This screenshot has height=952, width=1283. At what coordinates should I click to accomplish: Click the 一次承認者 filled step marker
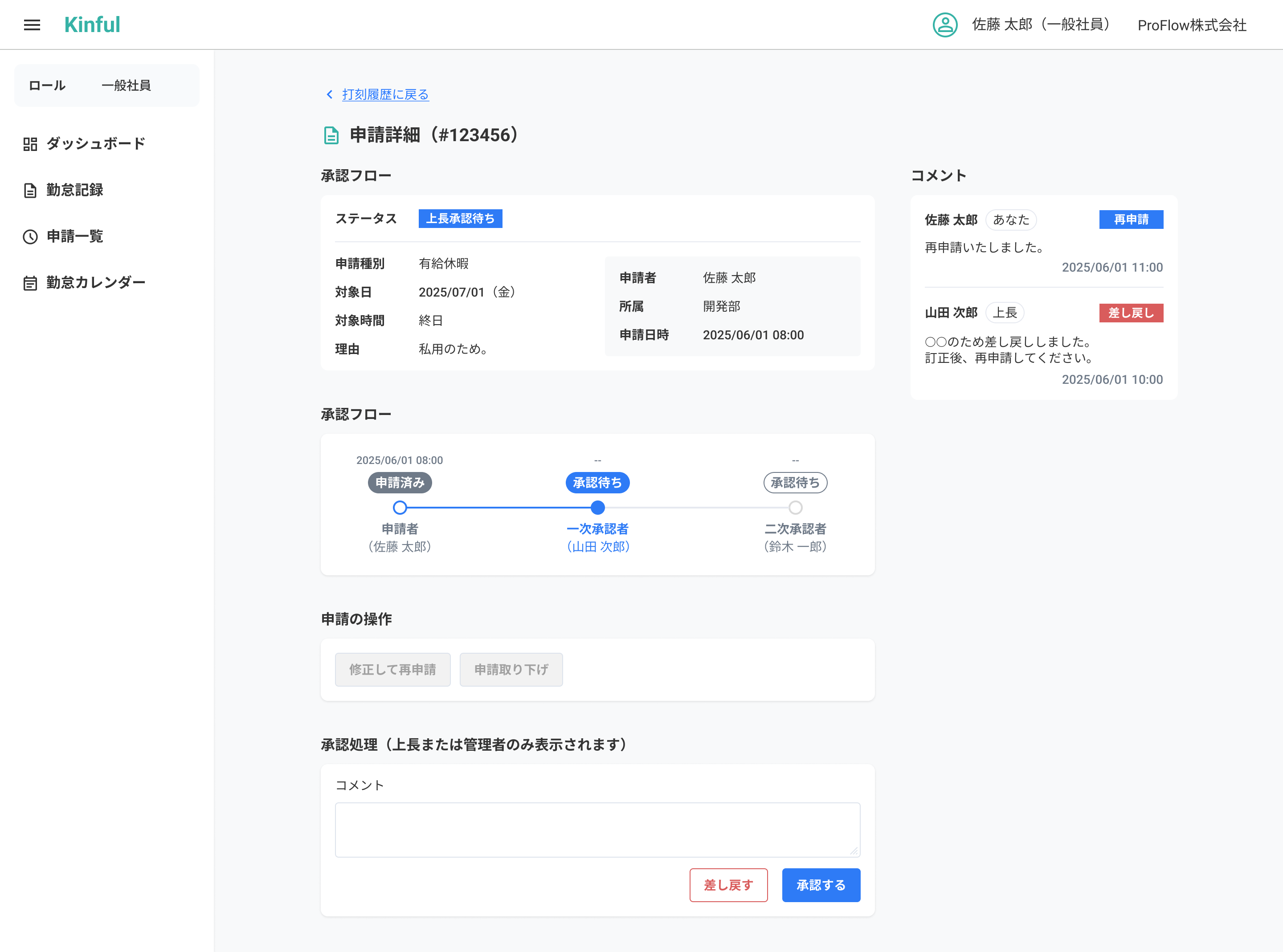click(598, 508)
